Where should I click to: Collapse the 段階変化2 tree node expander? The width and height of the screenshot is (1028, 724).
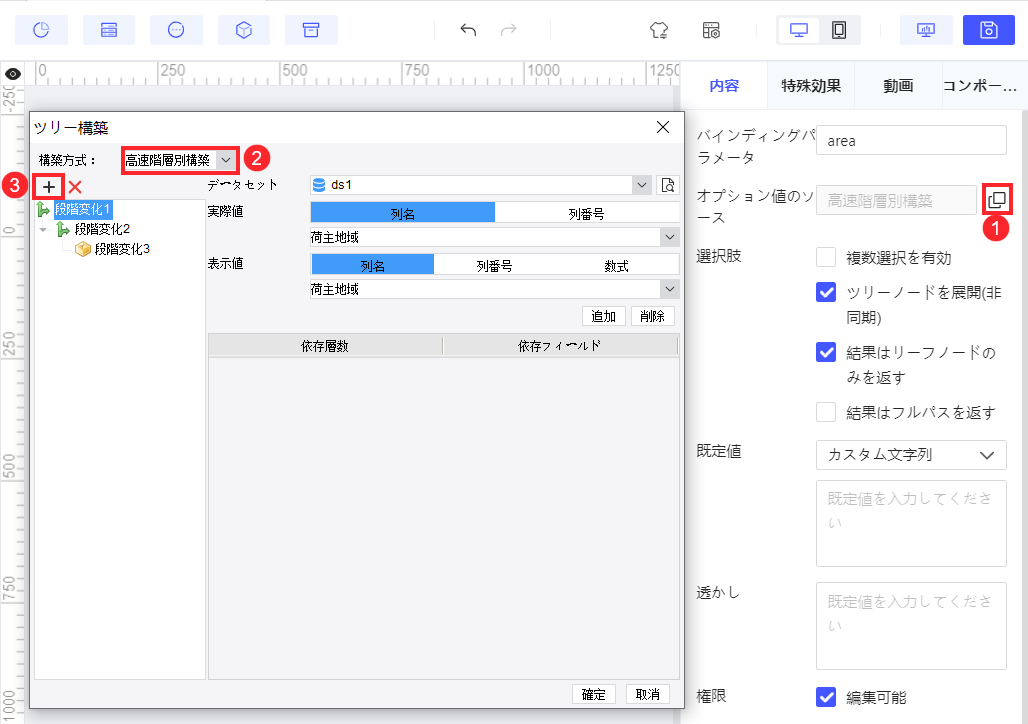click(43, 230)
